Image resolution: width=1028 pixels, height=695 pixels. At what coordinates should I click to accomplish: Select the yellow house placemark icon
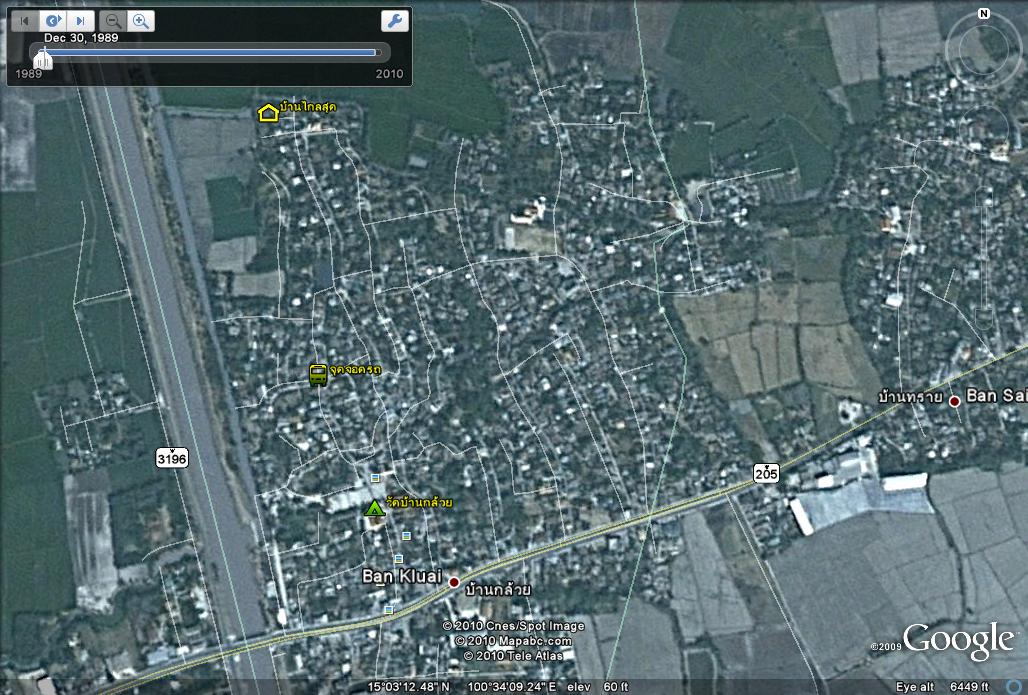pos(268,112)
